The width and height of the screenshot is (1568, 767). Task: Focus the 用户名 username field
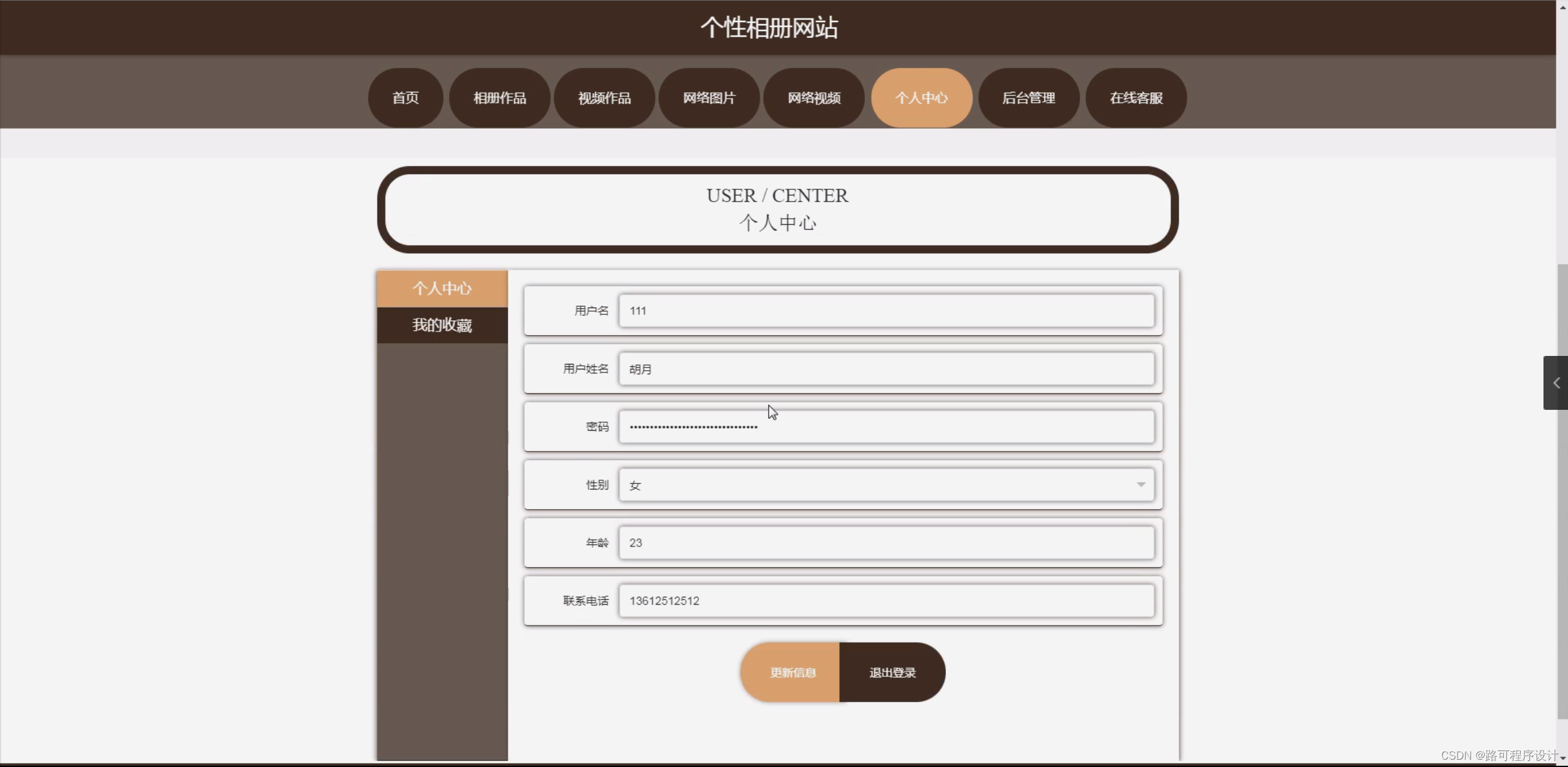(x=885, y=311)
